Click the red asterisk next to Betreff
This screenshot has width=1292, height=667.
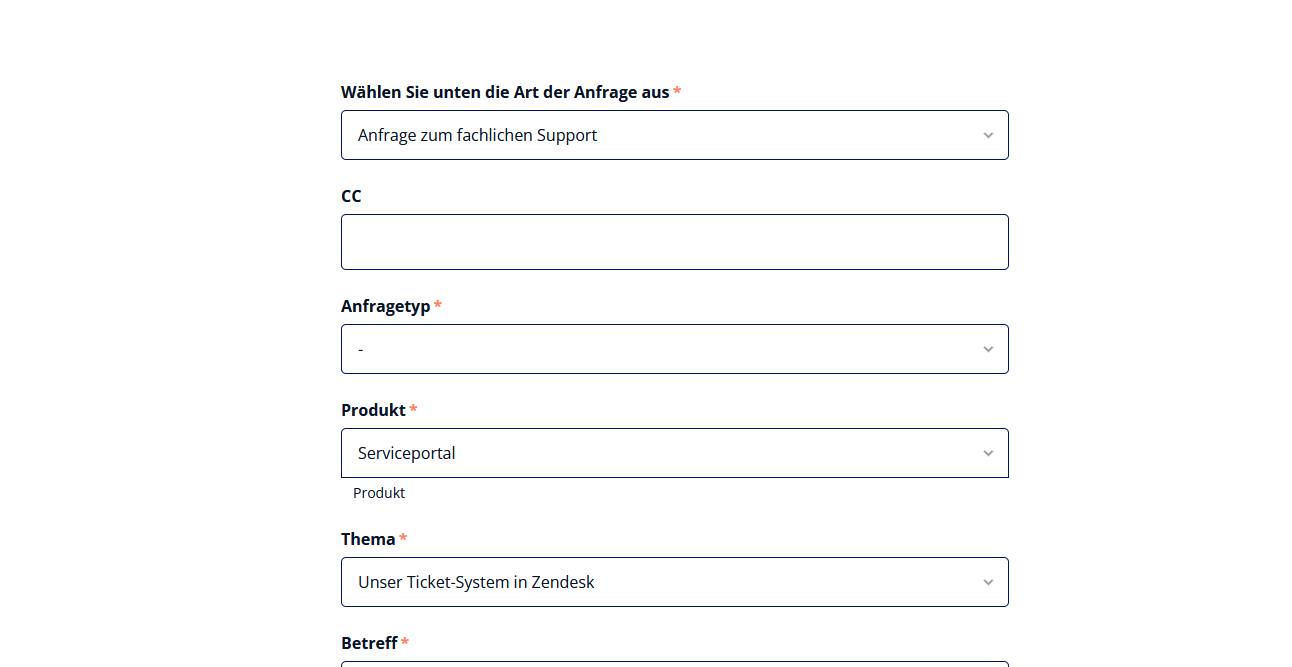point(405,642)
